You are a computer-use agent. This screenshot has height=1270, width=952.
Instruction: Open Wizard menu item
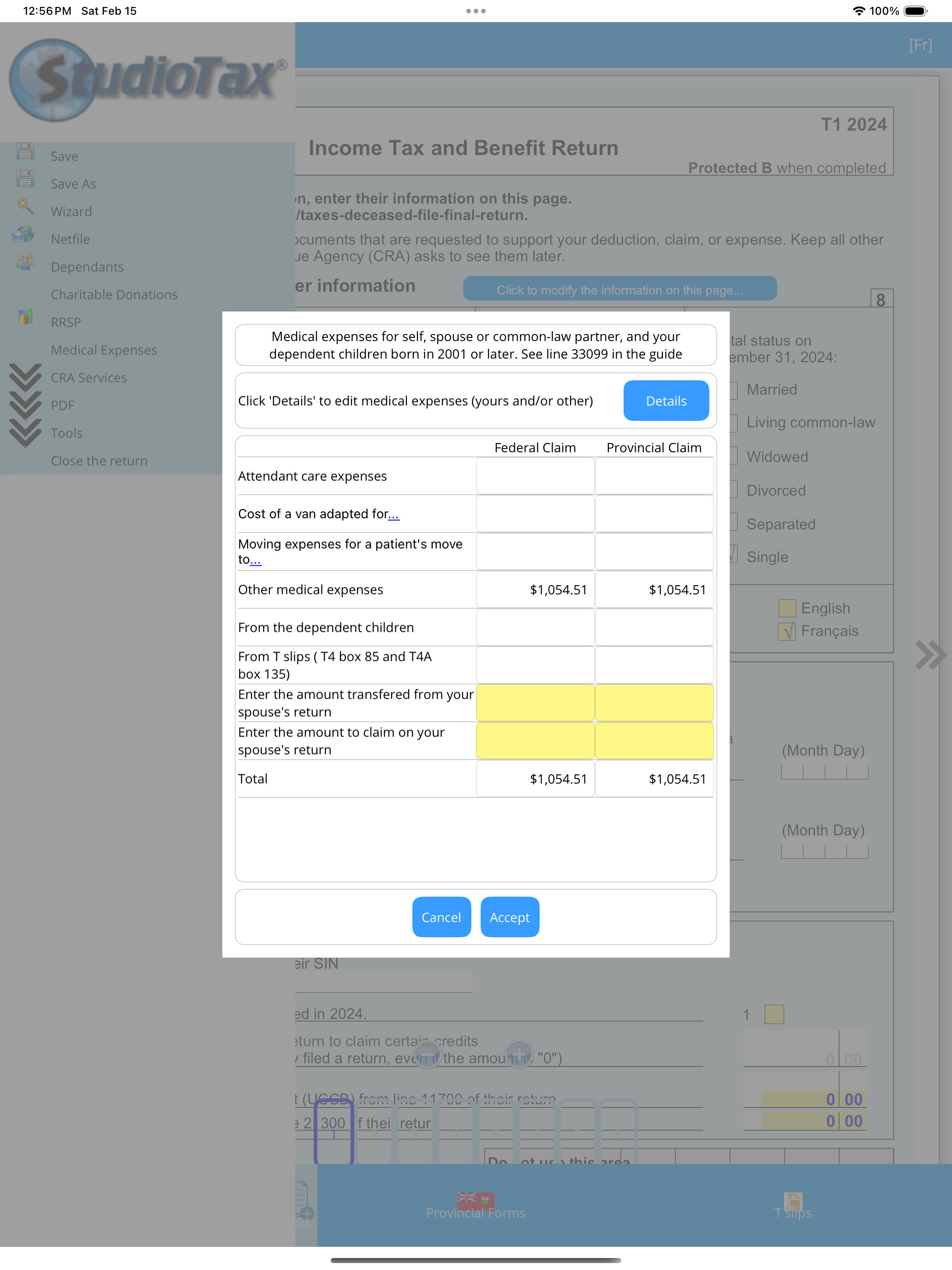[x=71, y=211]
